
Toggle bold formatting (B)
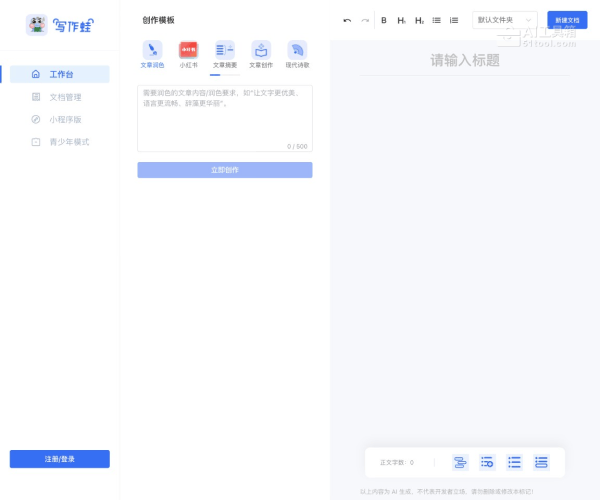coord(384,20)
